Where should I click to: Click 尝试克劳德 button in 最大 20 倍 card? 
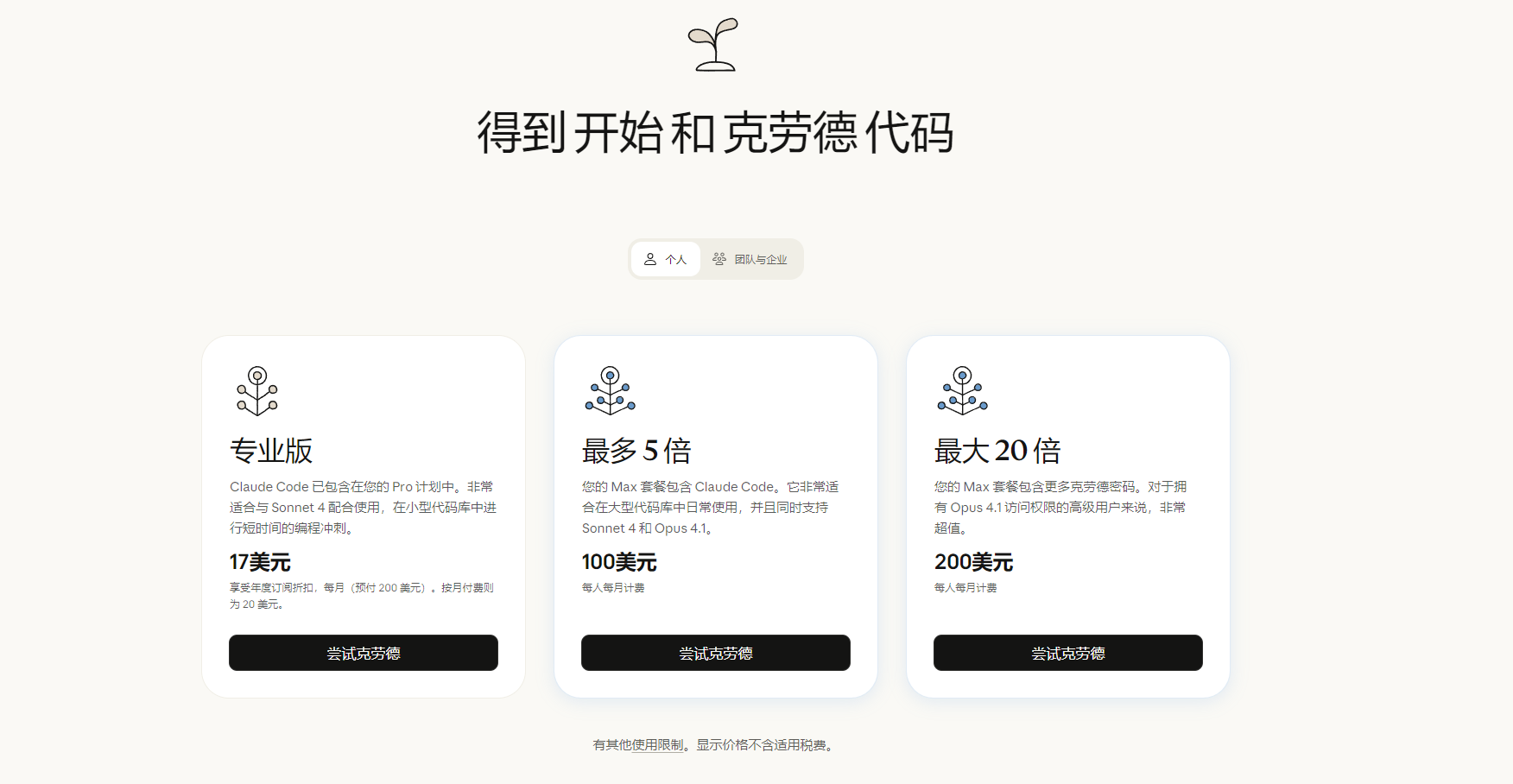[x=1068, y=653]
